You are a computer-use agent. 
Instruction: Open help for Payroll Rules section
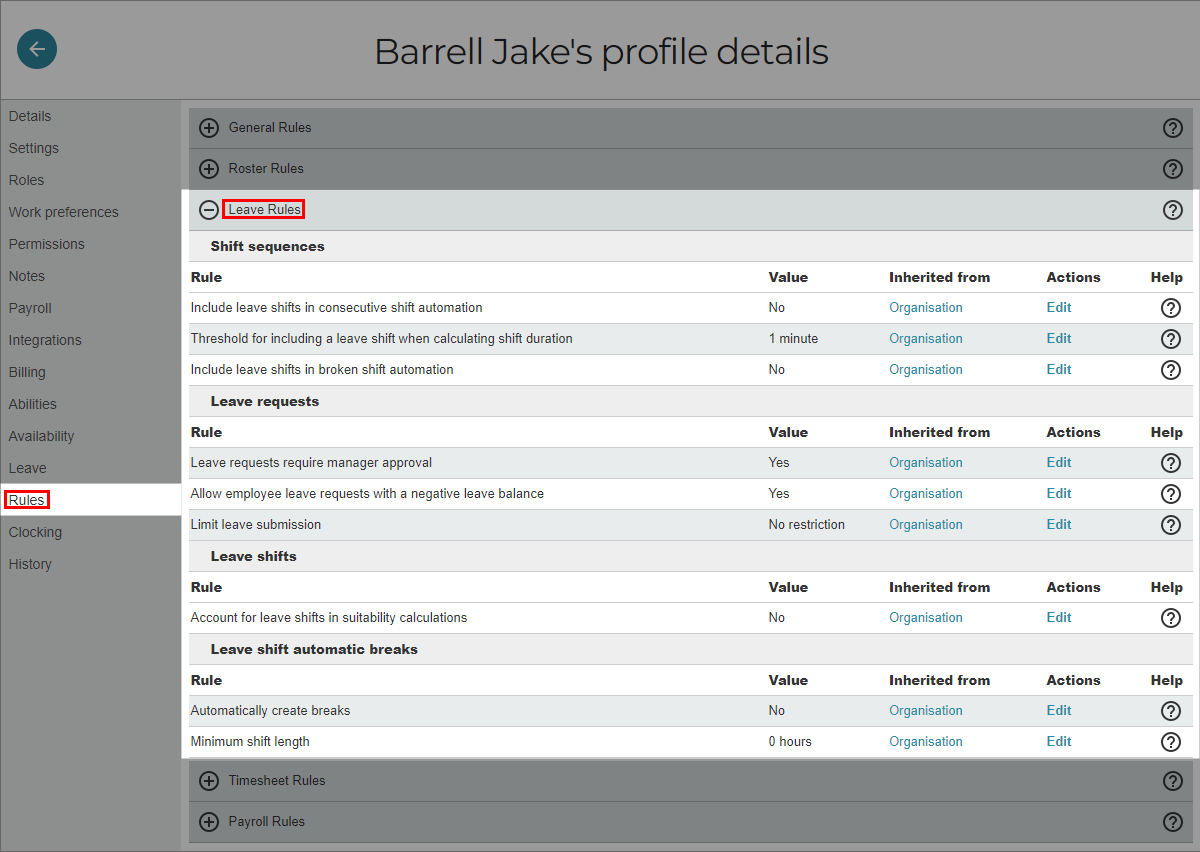[x=1173, y=822]
